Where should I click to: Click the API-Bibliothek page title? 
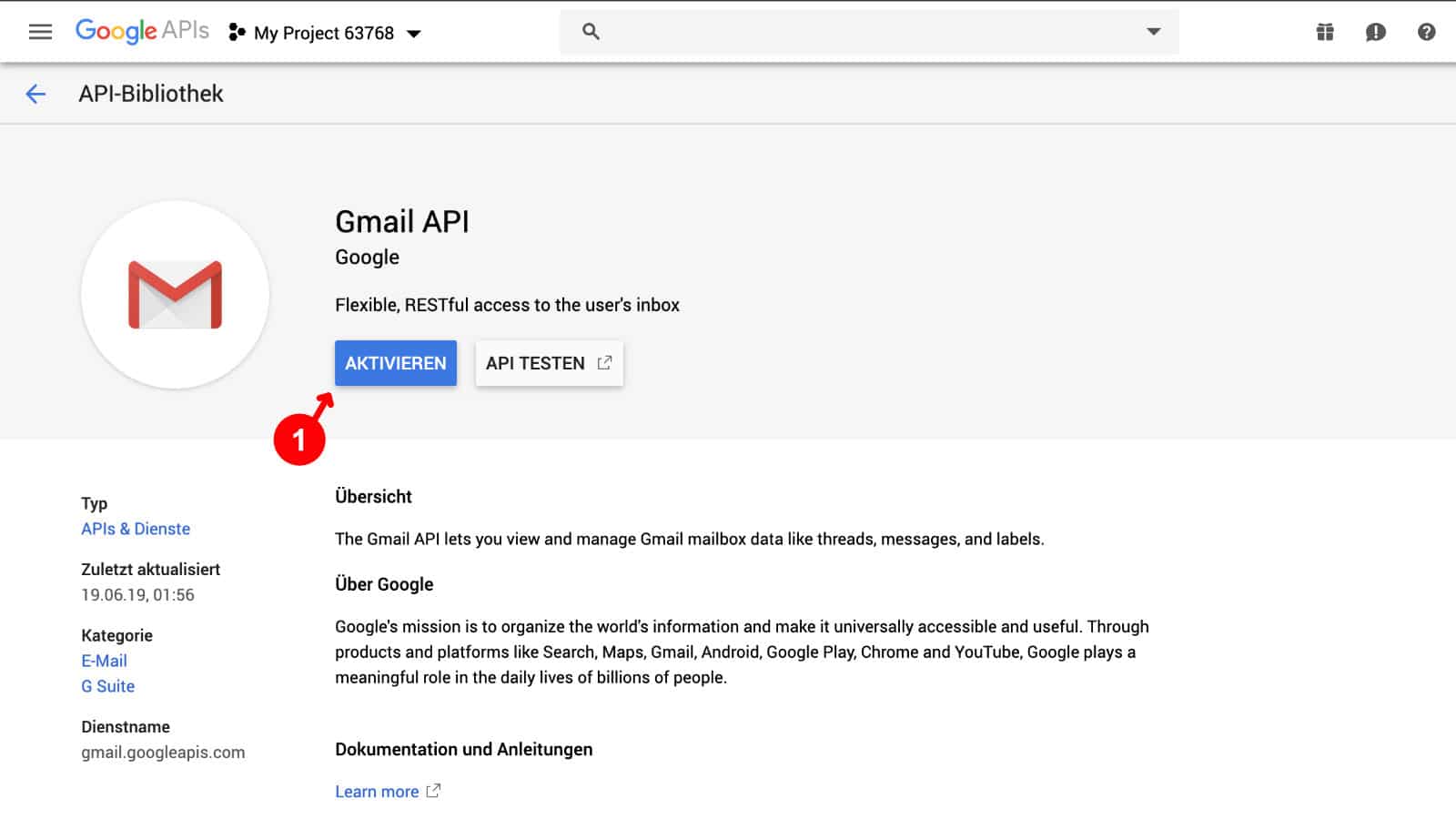tap(151, 94)
